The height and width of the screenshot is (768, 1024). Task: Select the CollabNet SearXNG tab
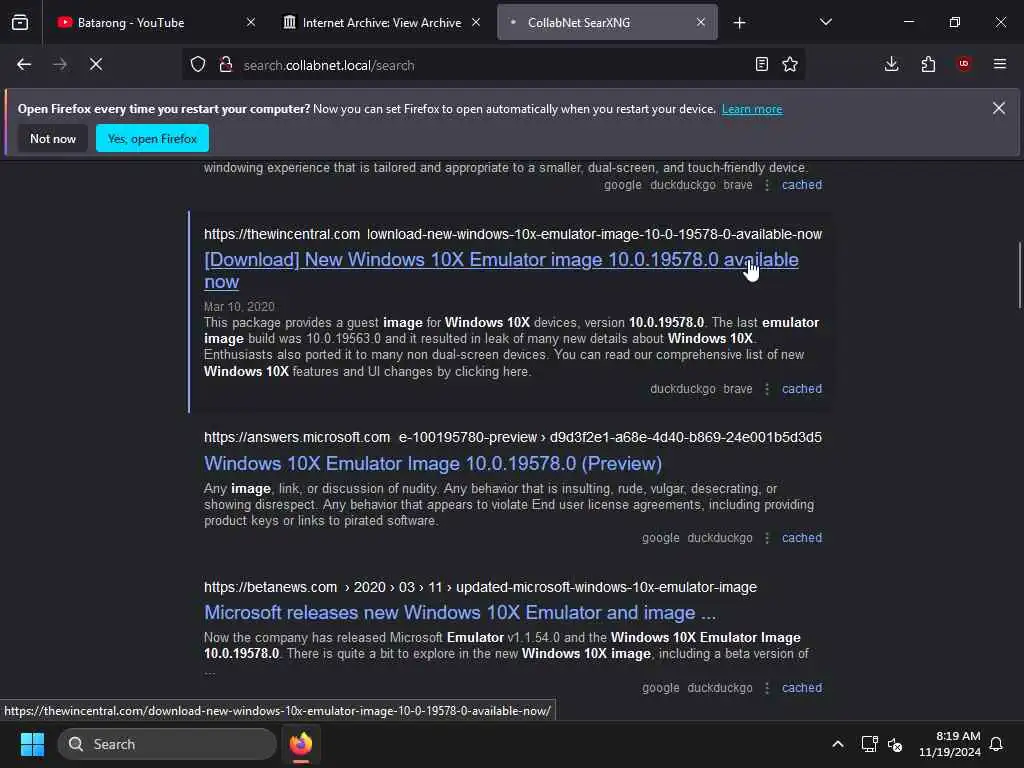[607, 23]
